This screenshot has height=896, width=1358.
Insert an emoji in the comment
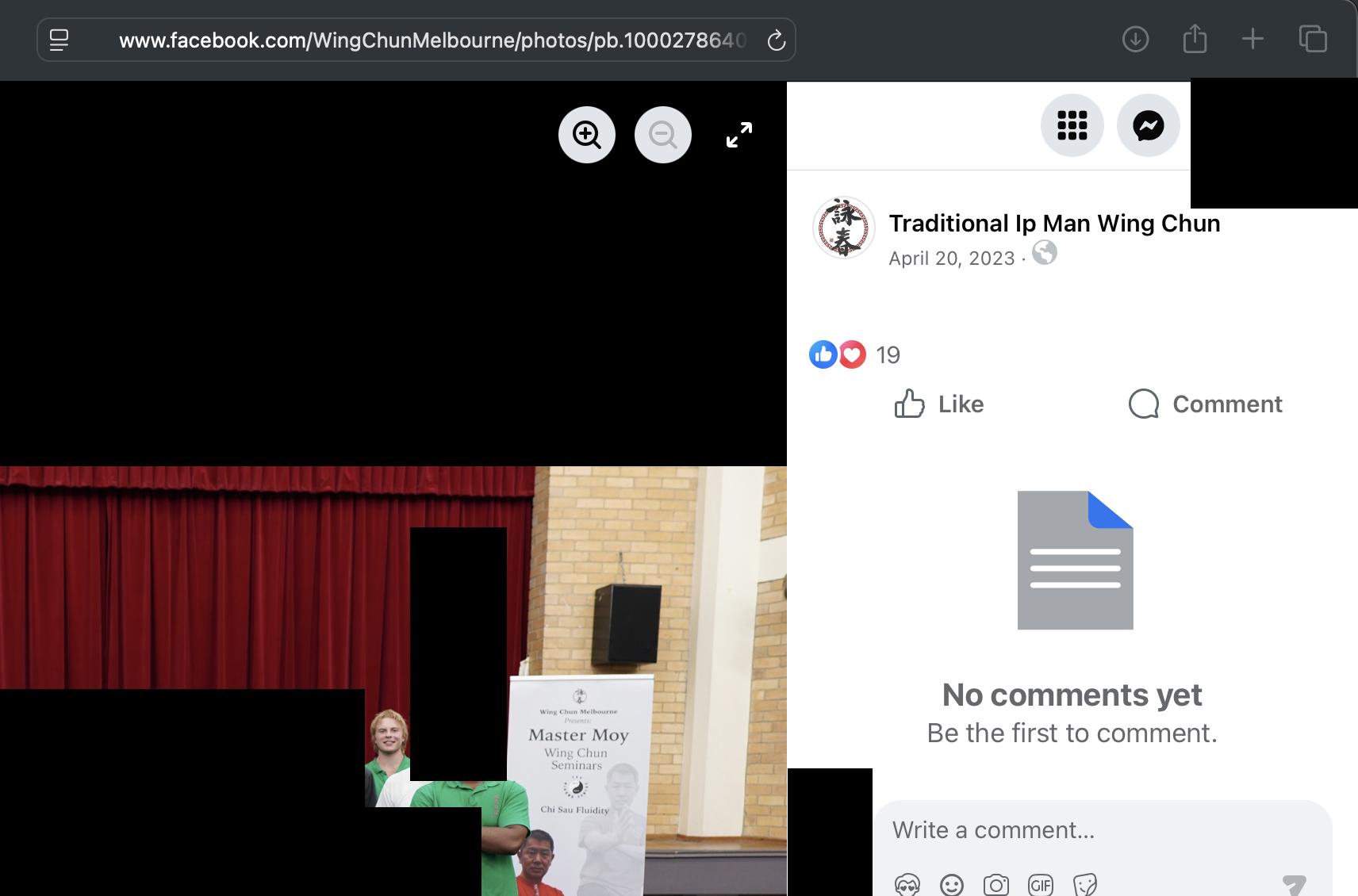click(x=952, y=884)
